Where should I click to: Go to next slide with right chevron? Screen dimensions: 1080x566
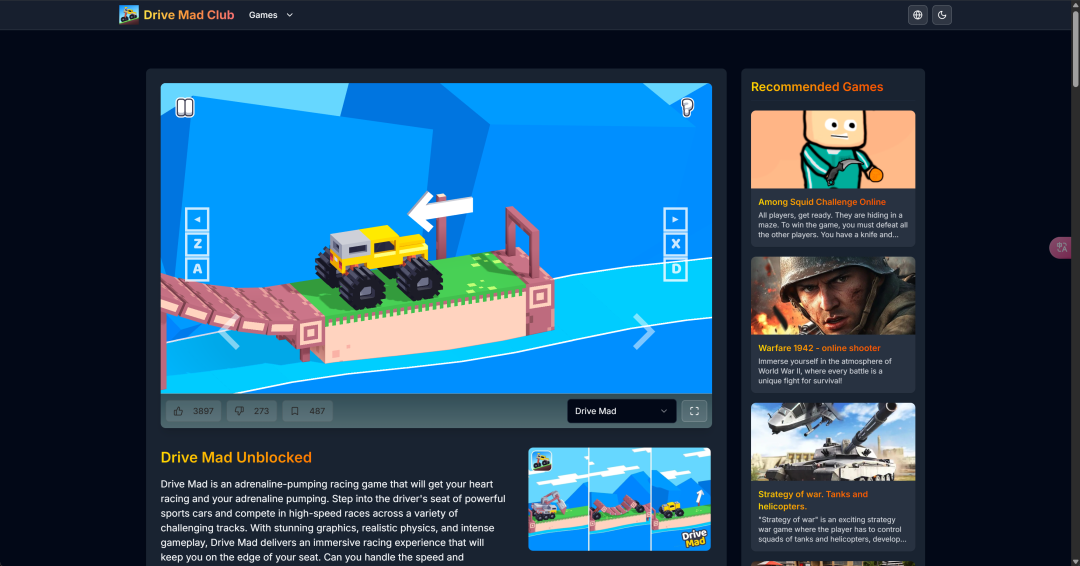click(x=643, y=332)
